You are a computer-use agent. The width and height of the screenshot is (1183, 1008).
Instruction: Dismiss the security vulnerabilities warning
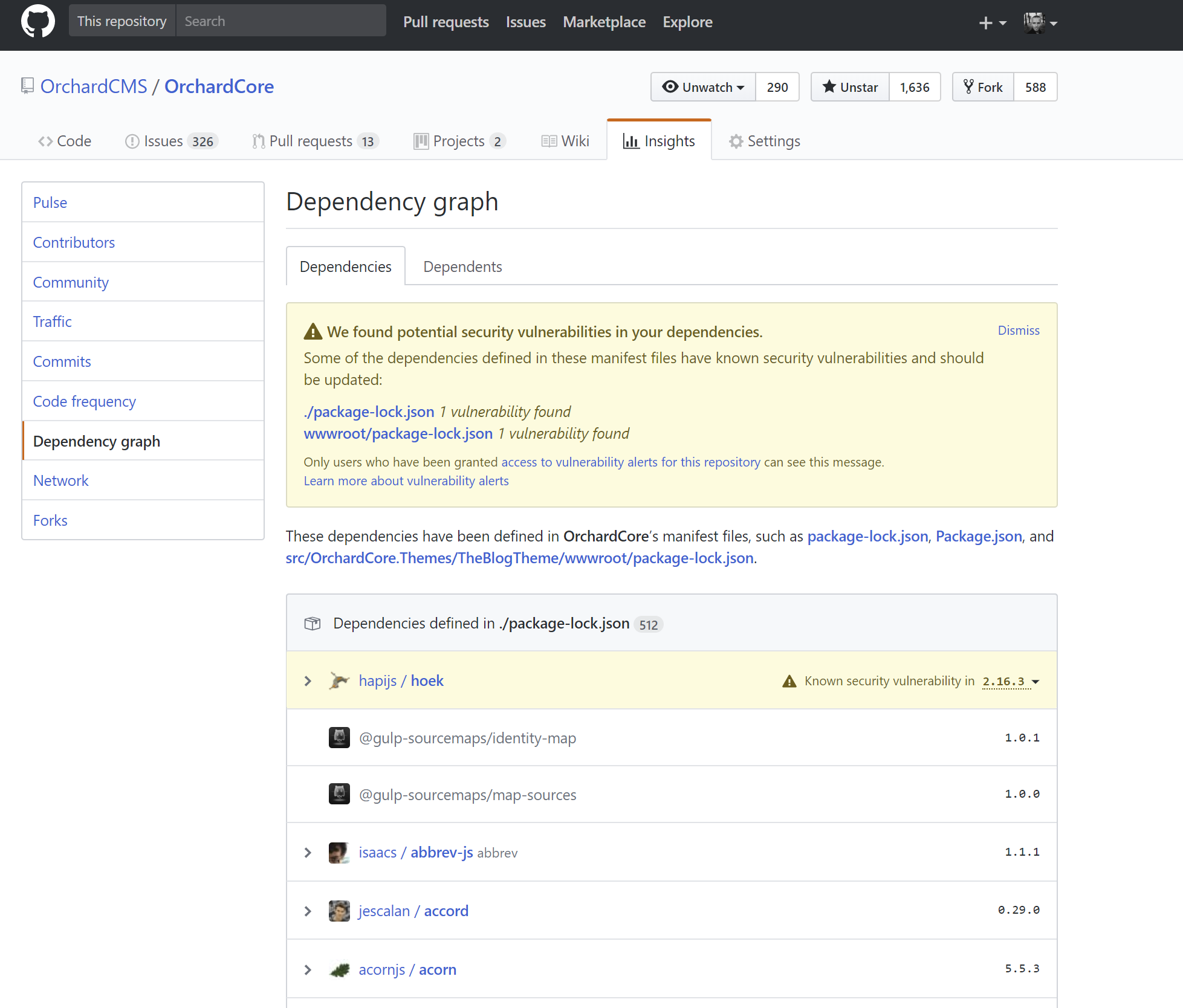[x=1019, y=331]
